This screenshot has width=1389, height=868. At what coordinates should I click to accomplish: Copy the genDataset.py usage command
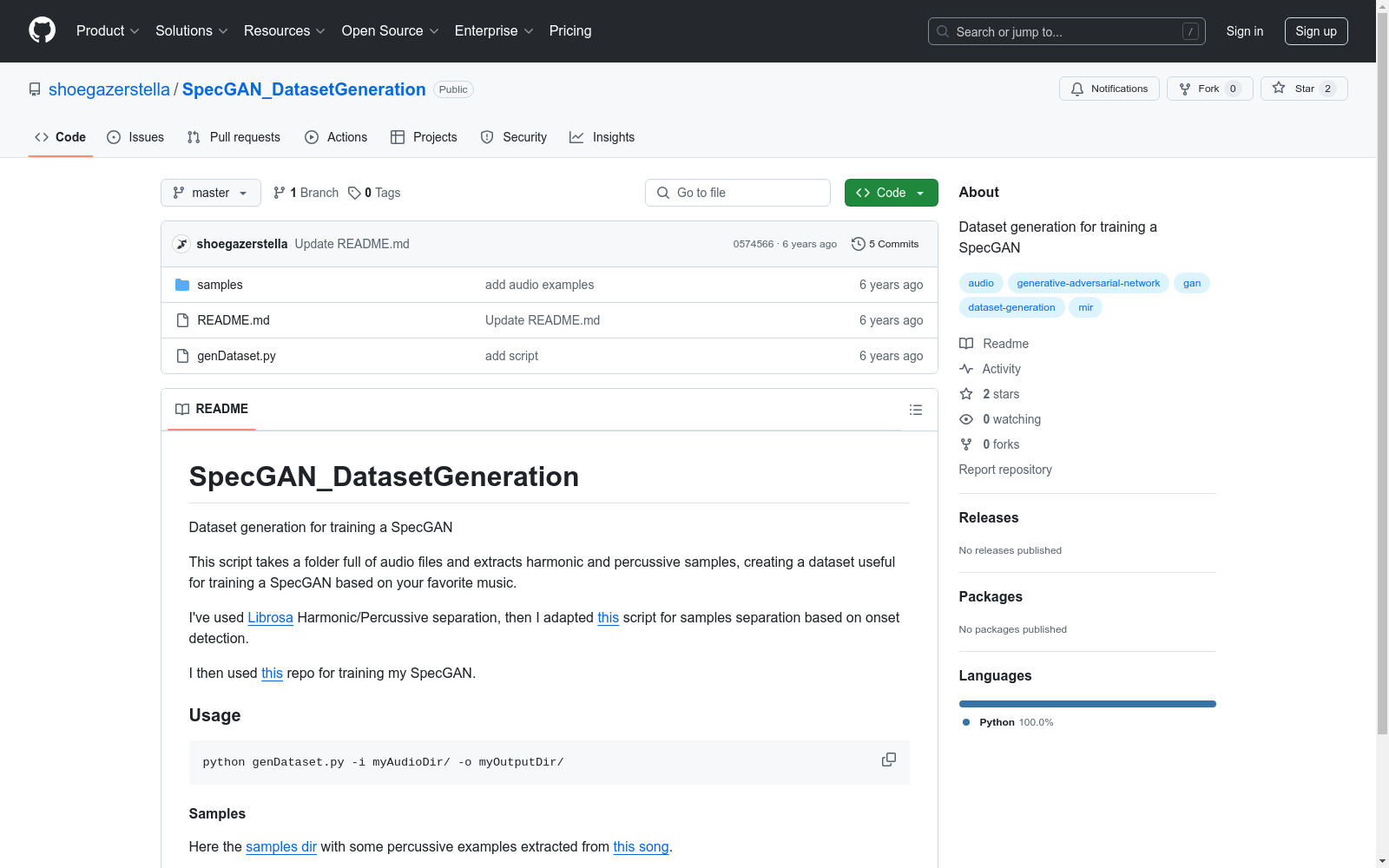point(889,759)
